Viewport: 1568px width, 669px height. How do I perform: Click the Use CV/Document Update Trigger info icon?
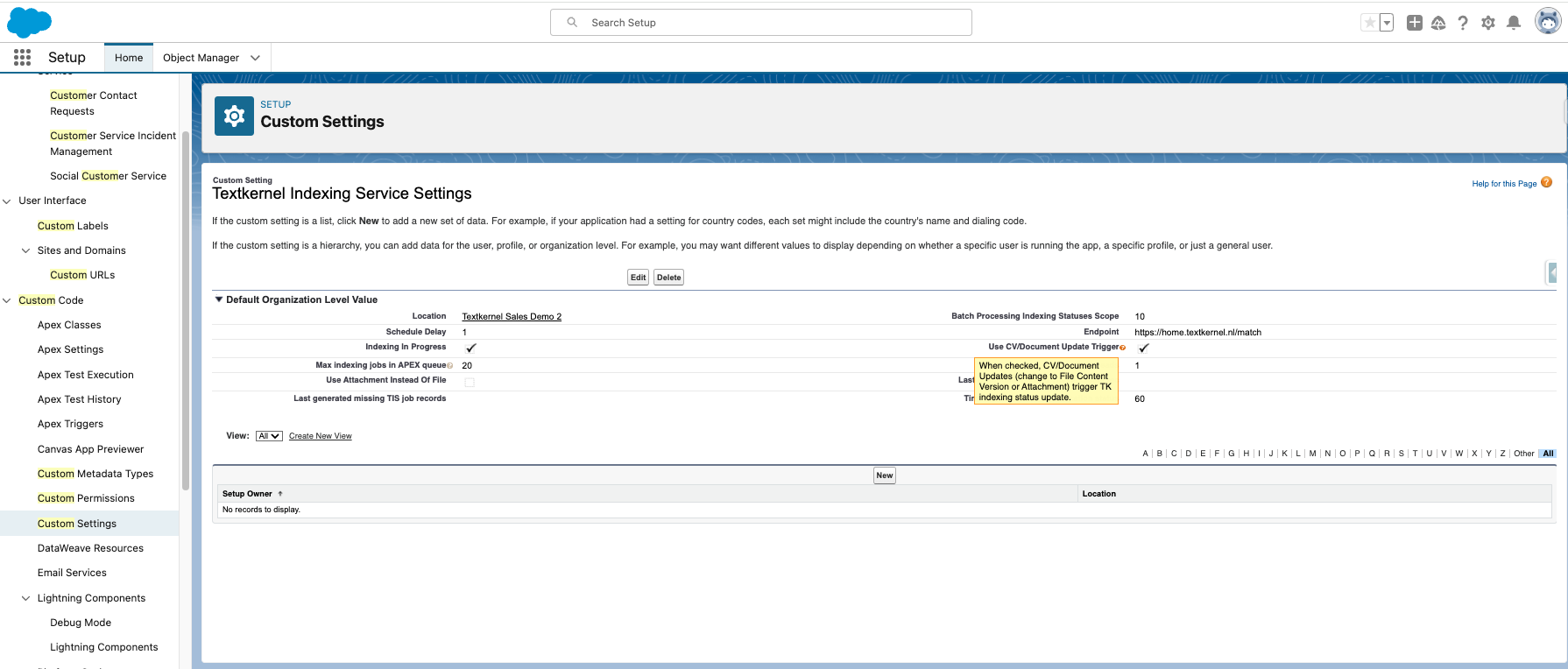click(x=1122, y=348)
